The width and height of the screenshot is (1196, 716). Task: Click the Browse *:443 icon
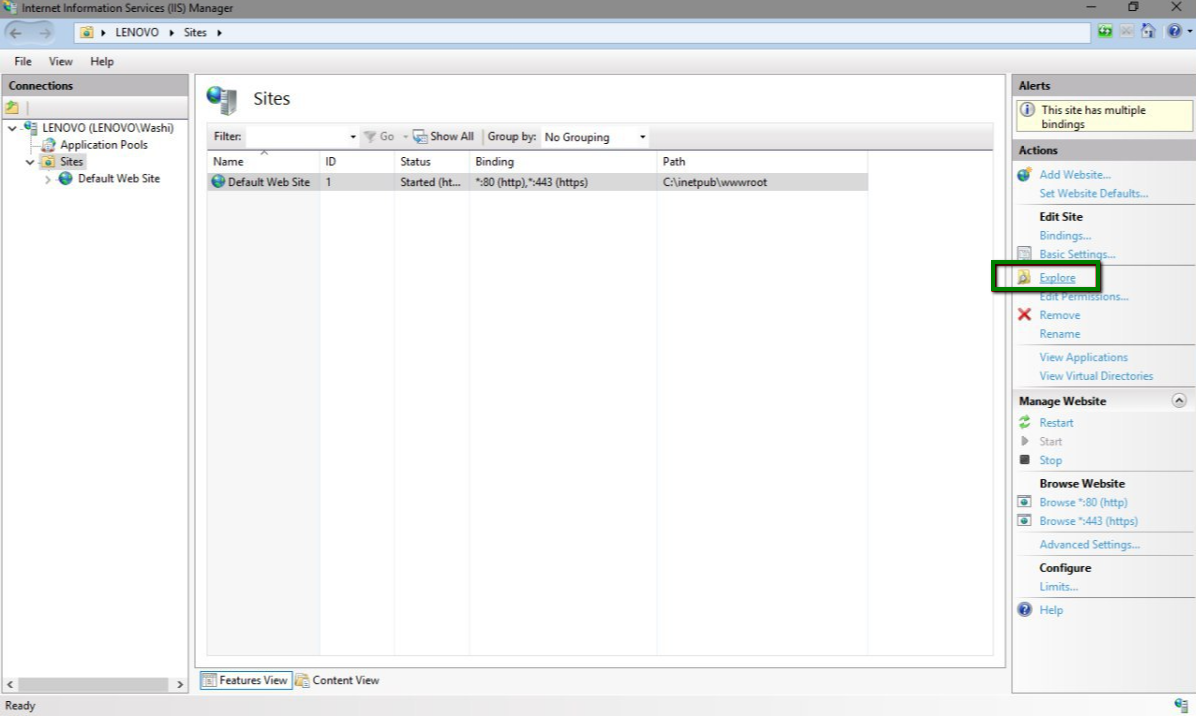point(1024,521)
